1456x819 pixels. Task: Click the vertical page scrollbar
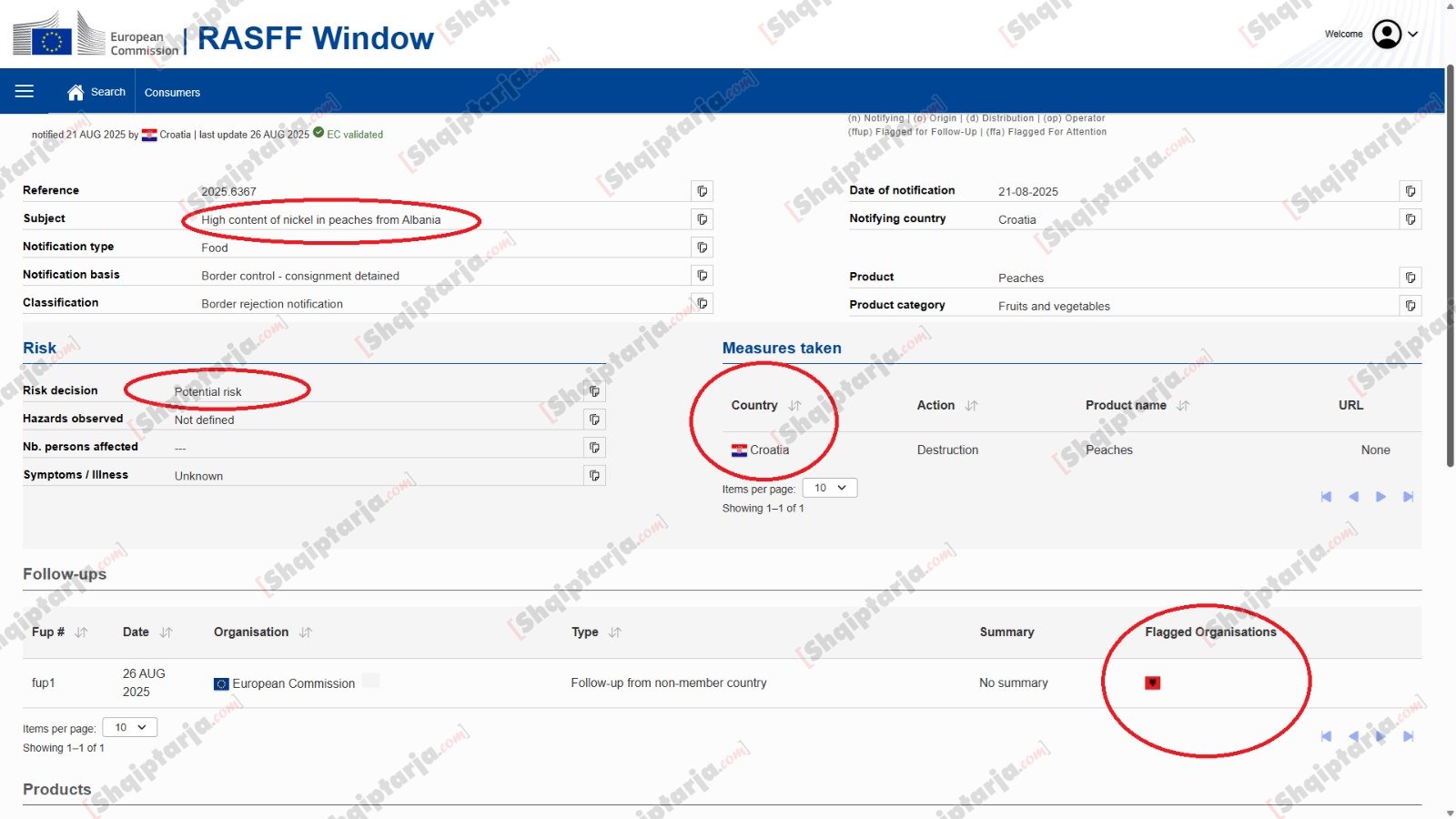(x=1450, y=273)
